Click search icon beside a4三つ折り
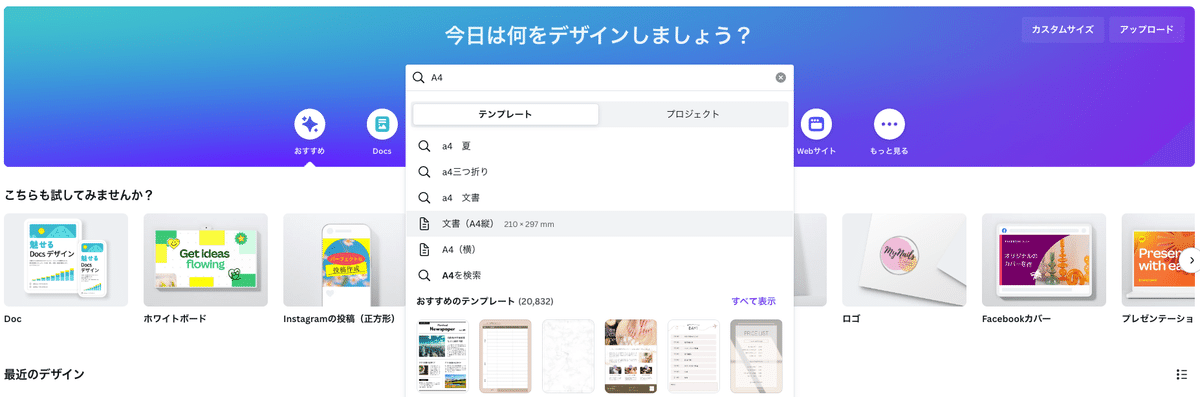The height and width of the screenshot is (397, 1200). [x=424, y=172]
